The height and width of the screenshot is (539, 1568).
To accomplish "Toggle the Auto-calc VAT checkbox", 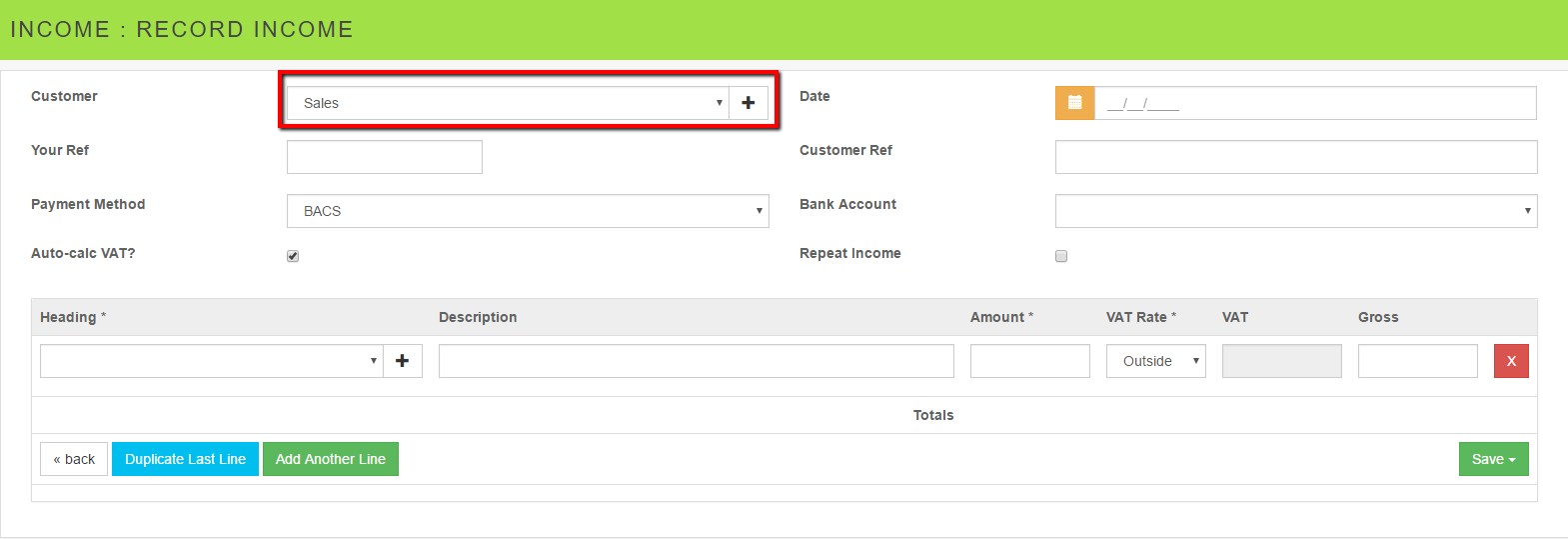I will tap(293, 256).
